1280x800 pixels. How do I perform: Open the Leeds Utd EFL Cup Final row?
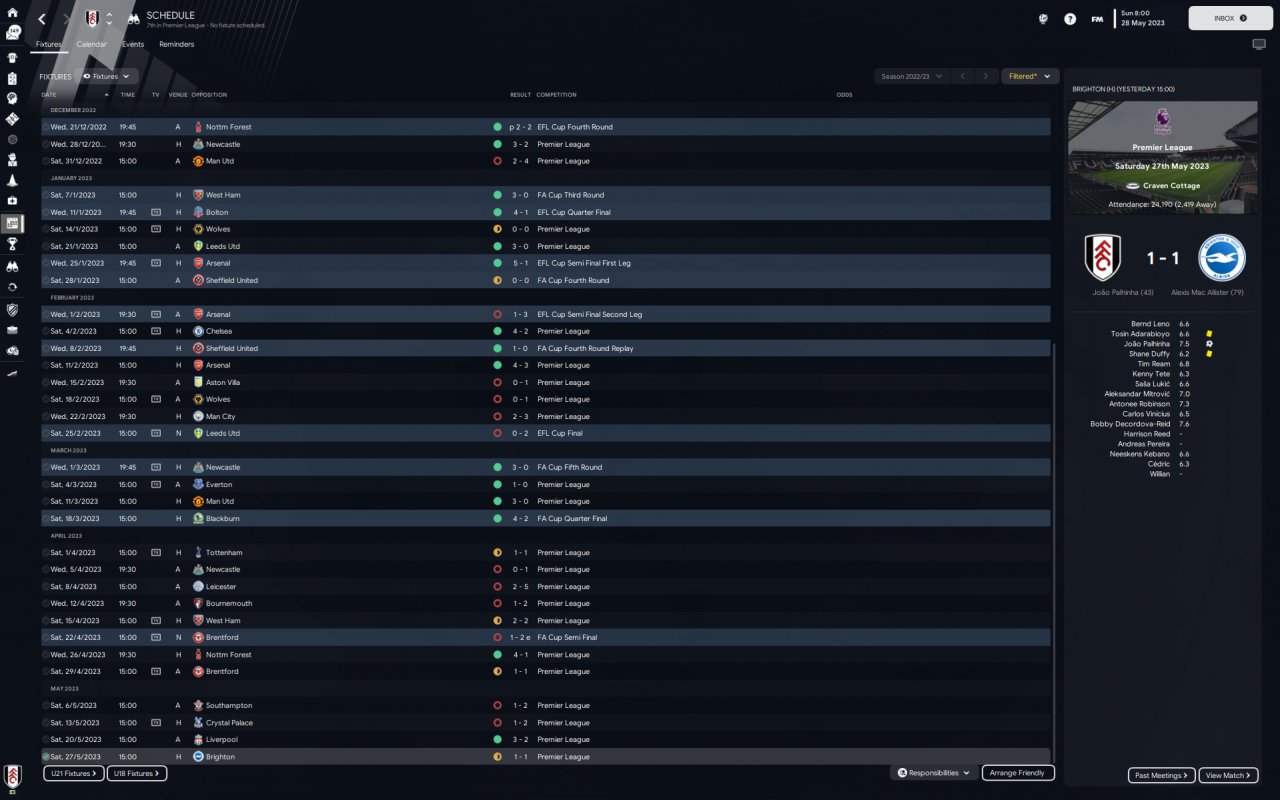pos(546,434)
